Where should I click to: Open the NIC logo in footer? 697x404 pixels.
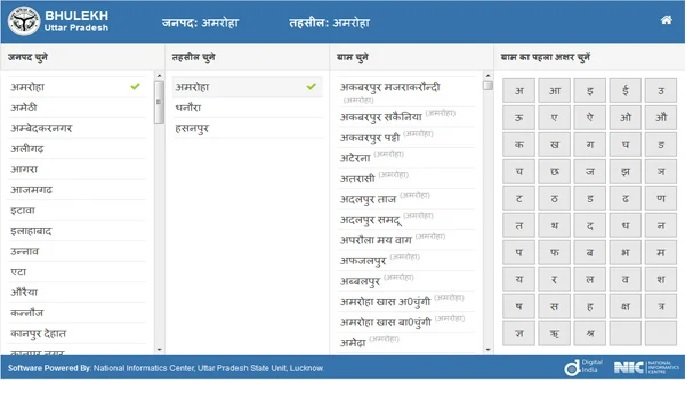click(646, 367)
